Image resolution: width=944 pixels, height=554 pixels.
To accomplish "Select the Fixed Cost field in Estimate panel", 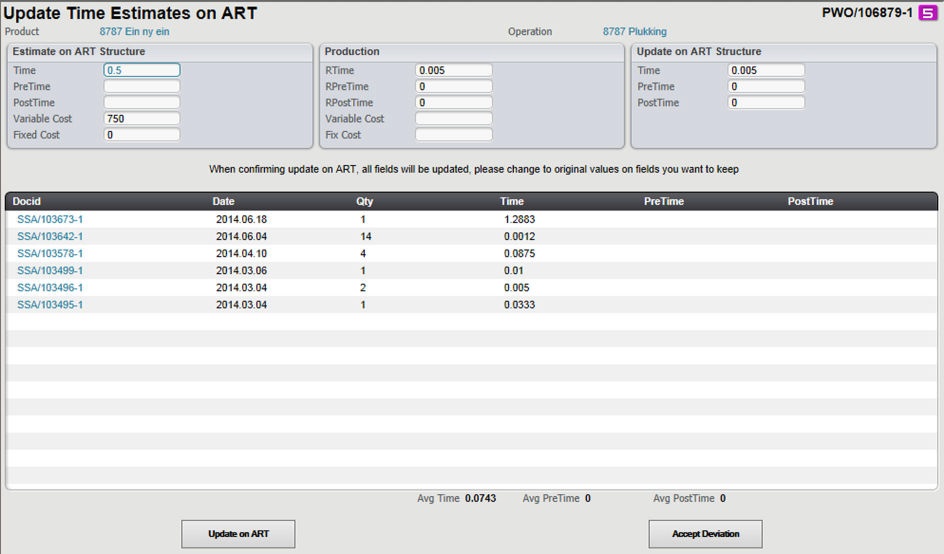I will pyautogui.click(x=142, y=134).
